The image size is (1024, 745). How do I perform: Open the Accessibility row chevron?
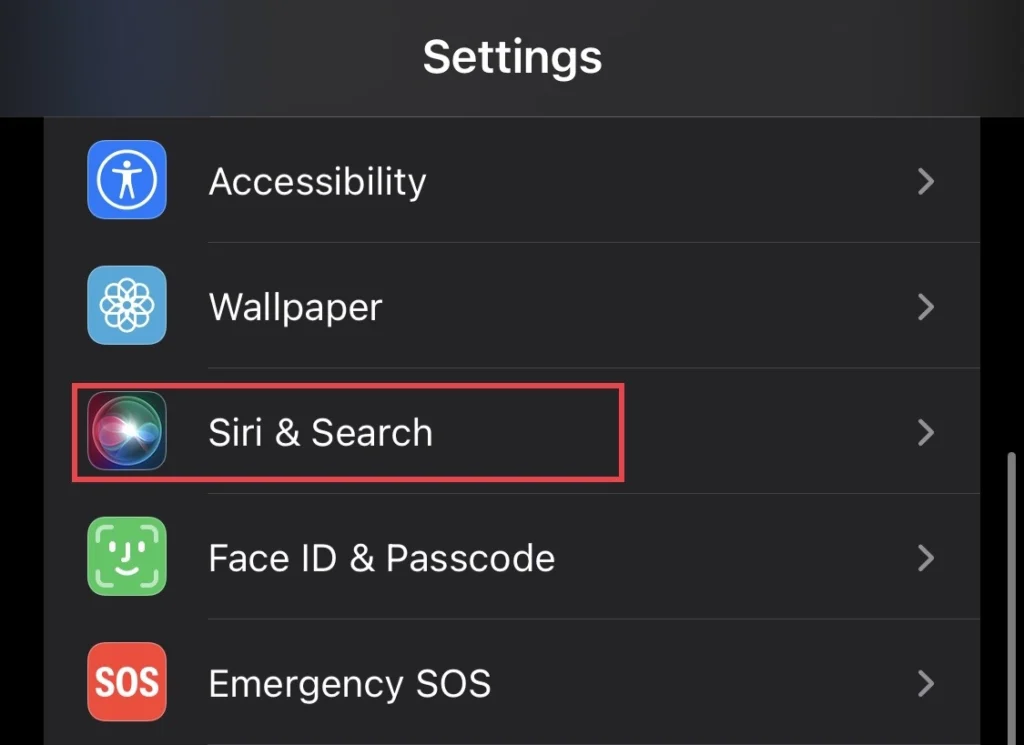click(925, 182)
